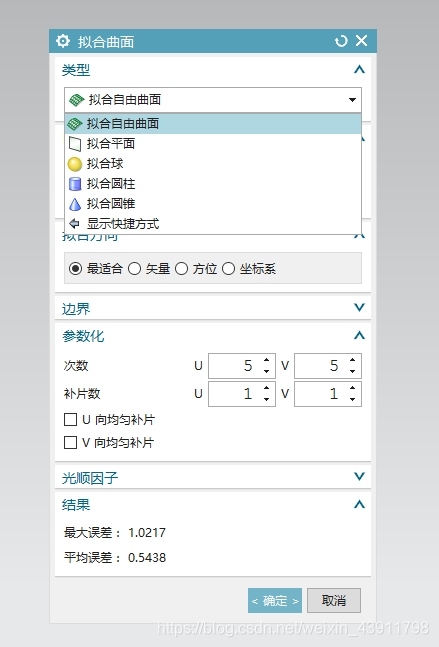
Task: Click the 确定 button
Action: click(x=275, y=600)
